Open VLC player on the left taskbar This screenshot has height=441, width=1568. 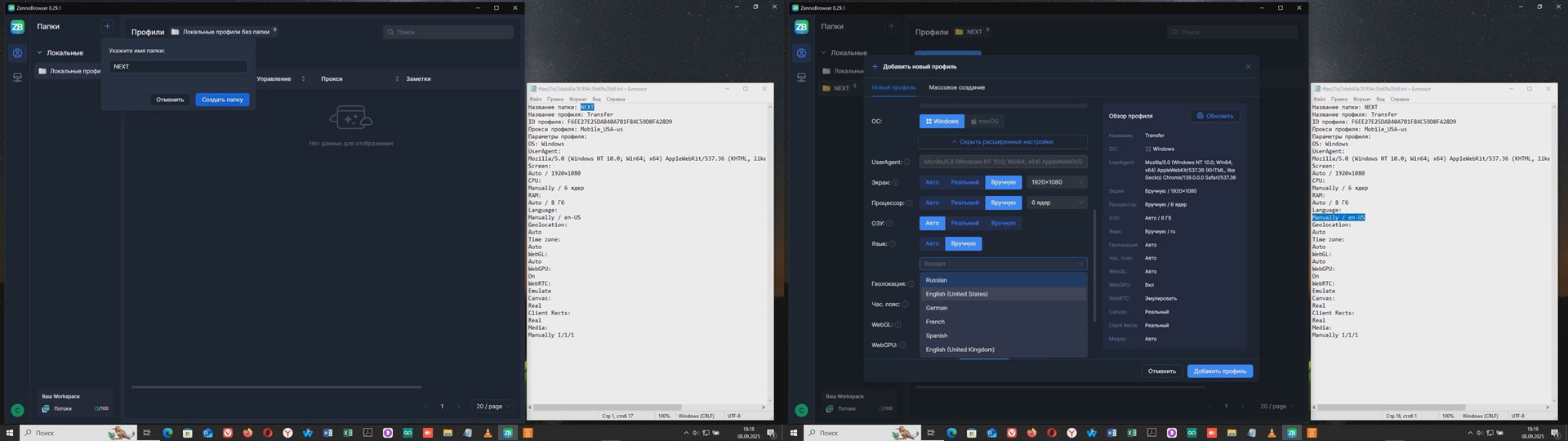488,433
